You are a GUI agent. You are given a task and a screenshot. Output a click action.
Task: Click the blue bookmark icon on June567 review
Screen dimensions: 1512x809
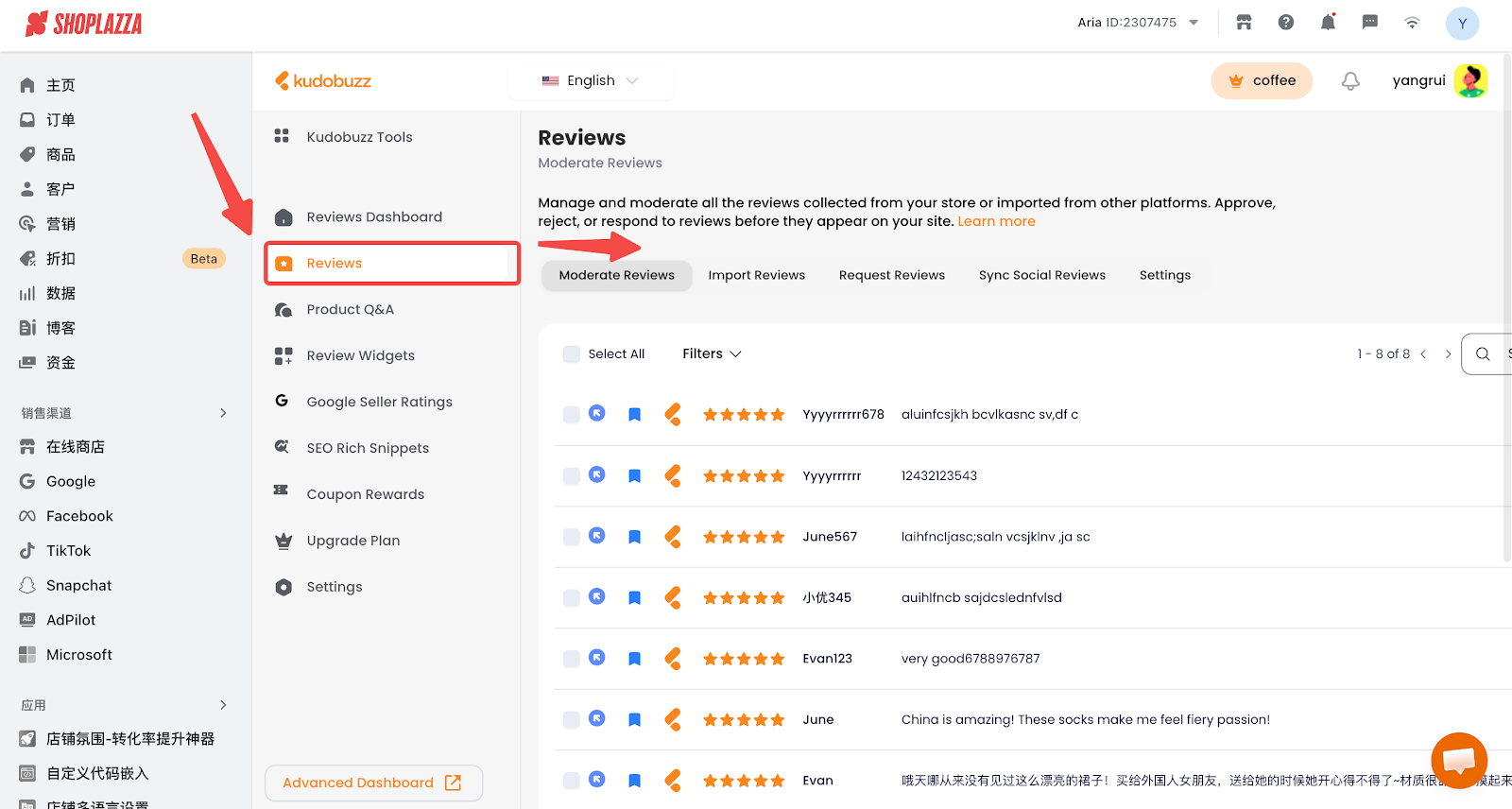tap(635, 537)
